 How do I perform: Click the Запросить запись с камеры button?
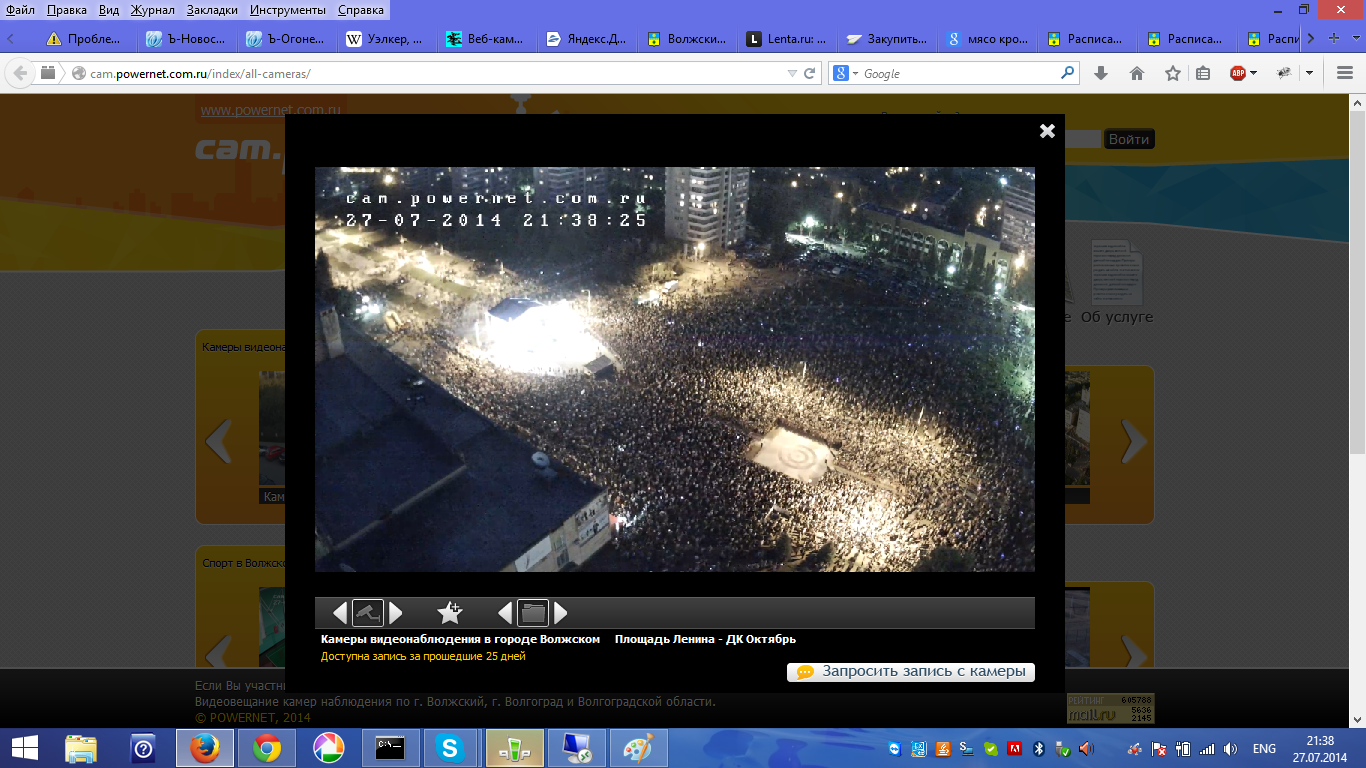coord(911,672)
